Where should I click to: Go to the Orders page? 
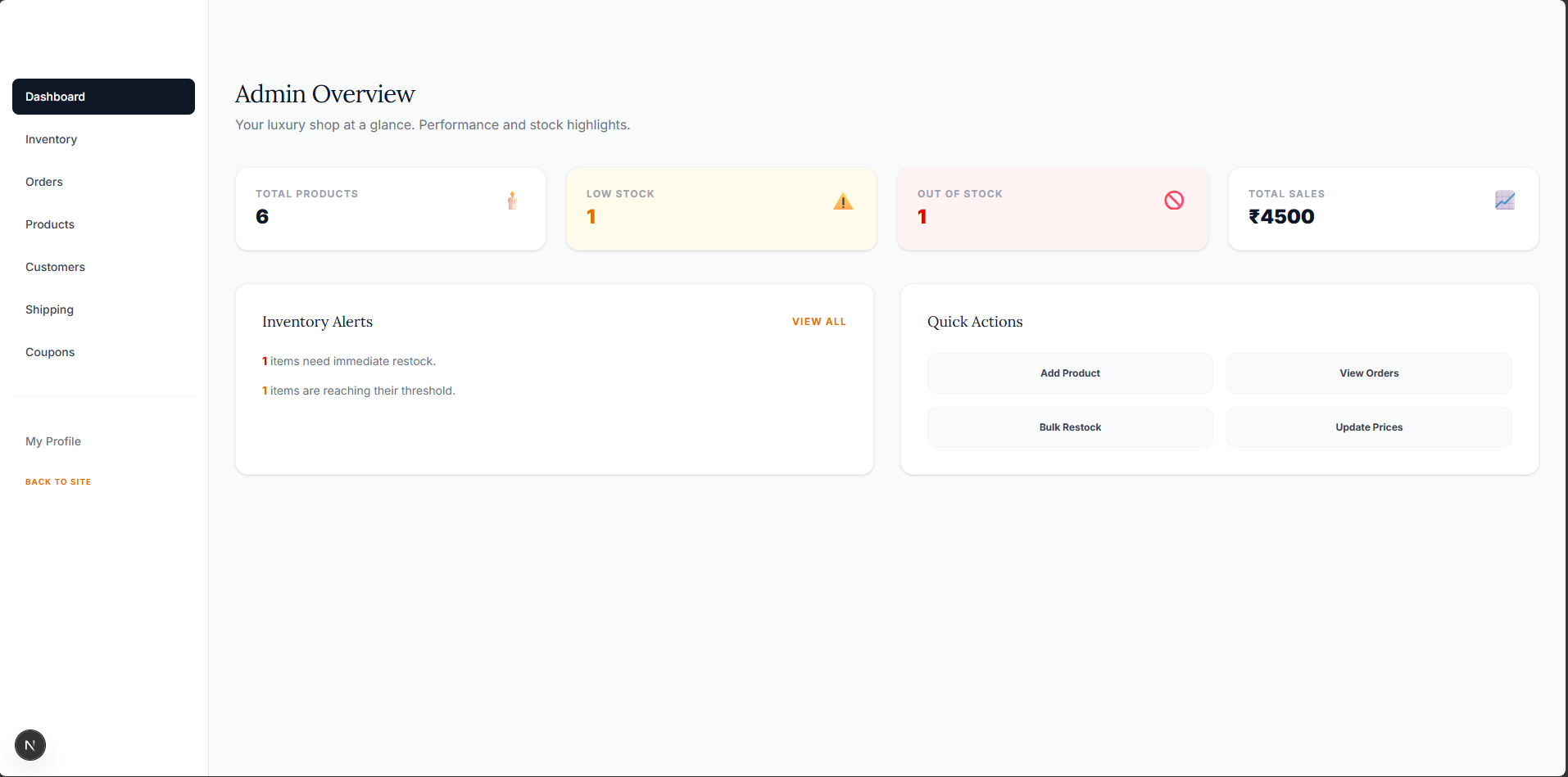tap(103, 182)
